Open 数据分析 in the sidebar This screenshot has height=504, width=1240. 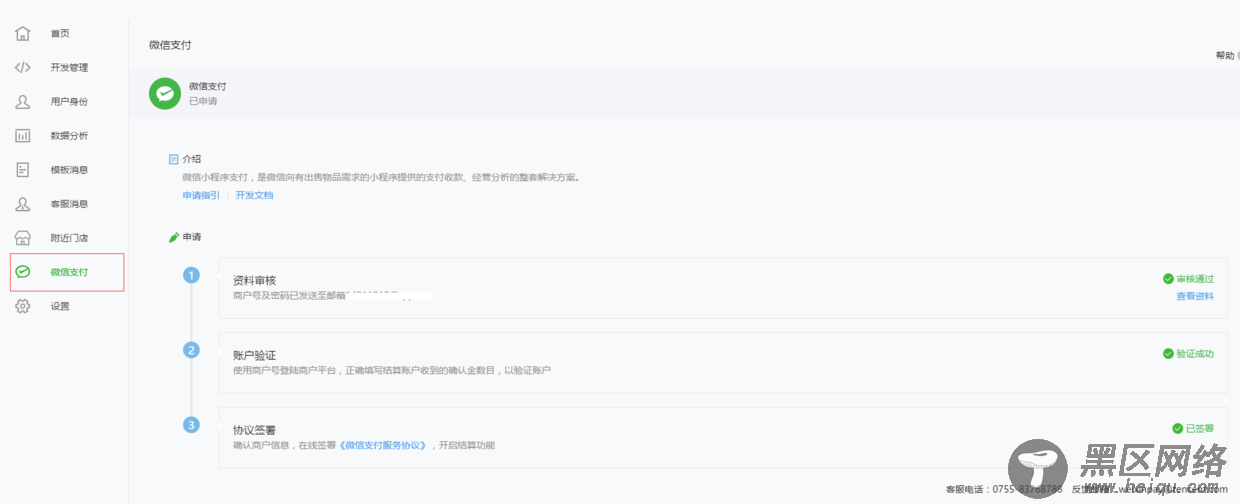point(70,135)
